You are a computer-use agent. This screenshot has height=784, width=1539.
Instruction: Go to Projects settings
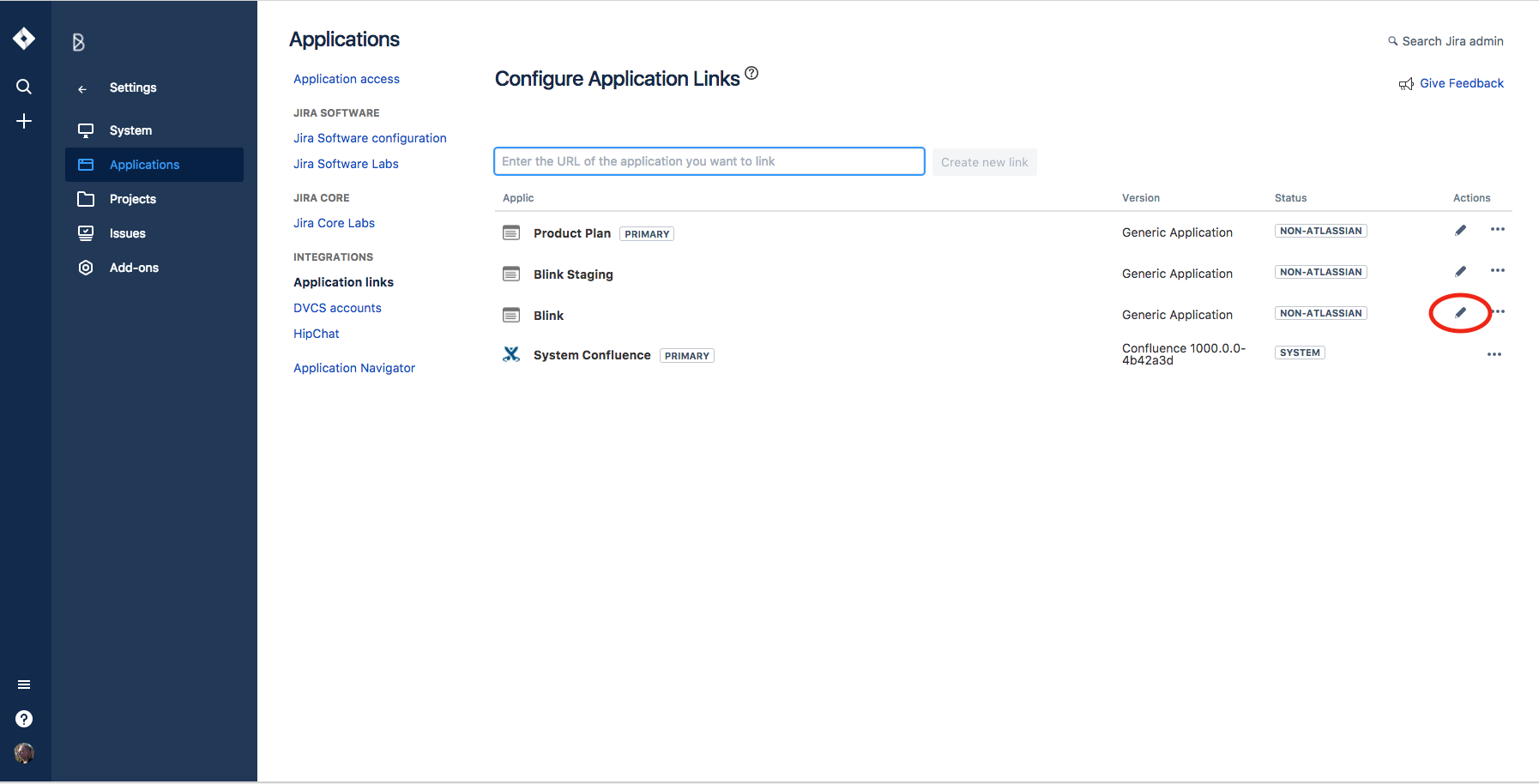pyautogui.click(x=154, y=199)
